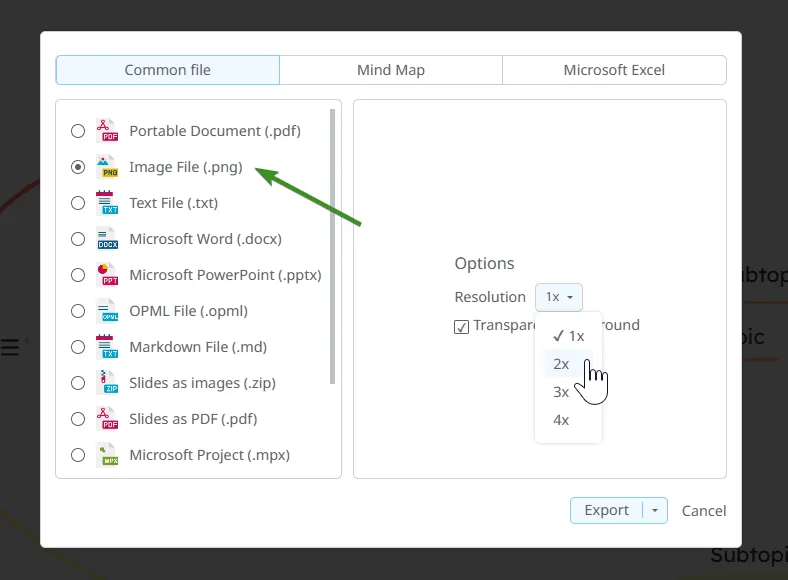
Task: Click the PNG image file icon
Action: [107, 167]
